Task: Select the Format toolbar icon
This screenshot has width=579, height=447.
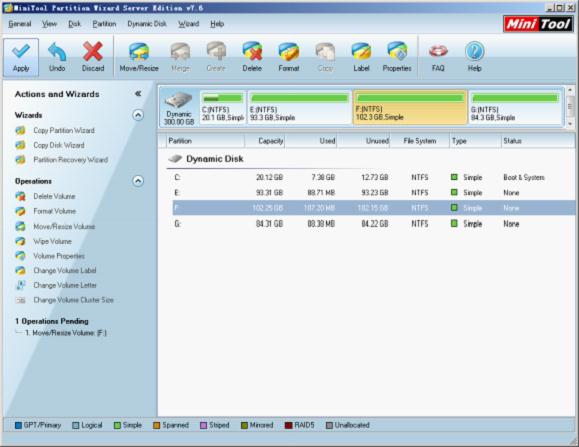Action: point(288,58)
